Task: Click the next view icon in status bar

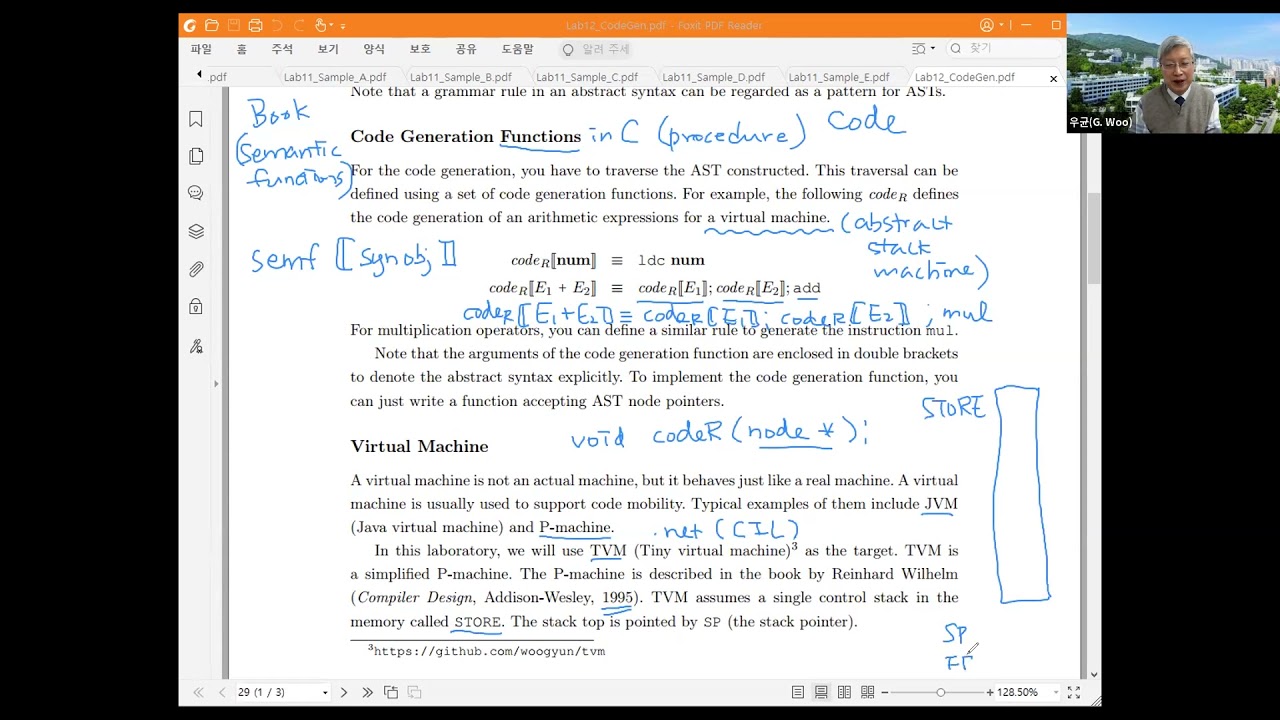Action: 414,692
